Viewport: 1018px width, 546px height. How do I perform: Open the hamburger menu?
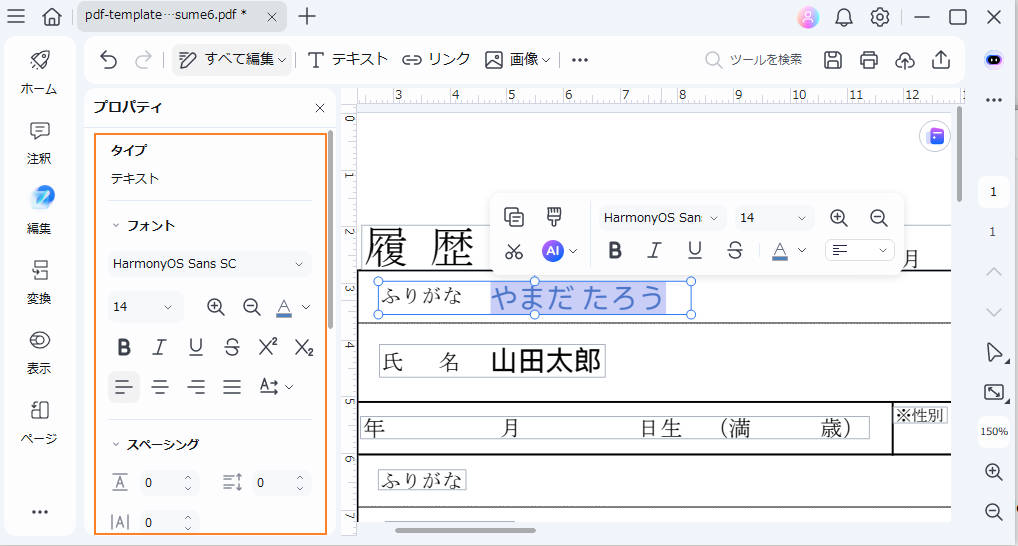tap(16, 16)
